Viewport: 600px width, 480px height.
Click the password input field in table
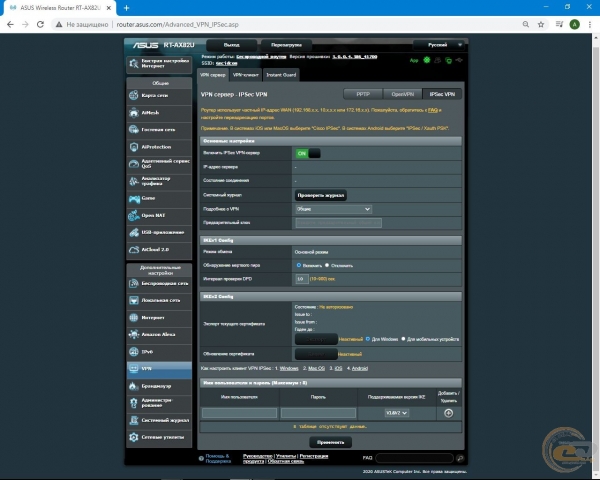click(x=318, y=413)
